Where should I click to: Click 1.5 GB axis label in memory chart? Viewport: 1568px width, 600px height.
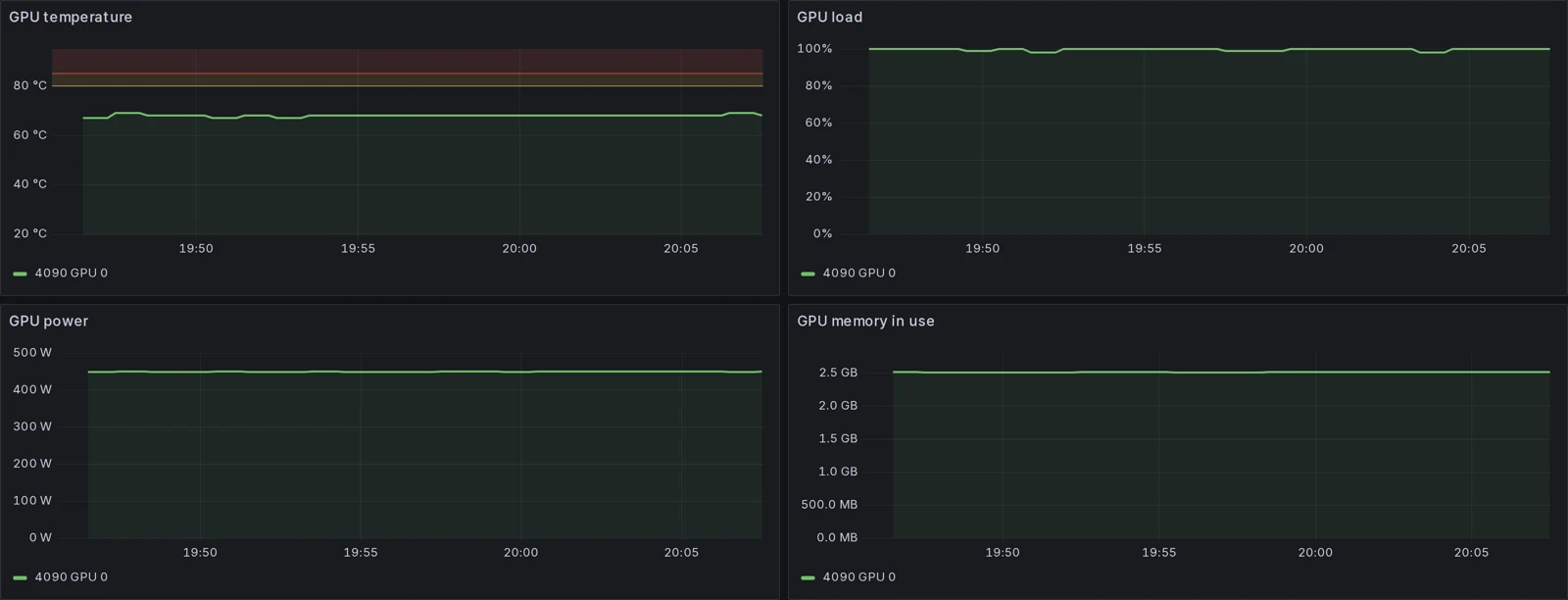click(x=838, y=438)
